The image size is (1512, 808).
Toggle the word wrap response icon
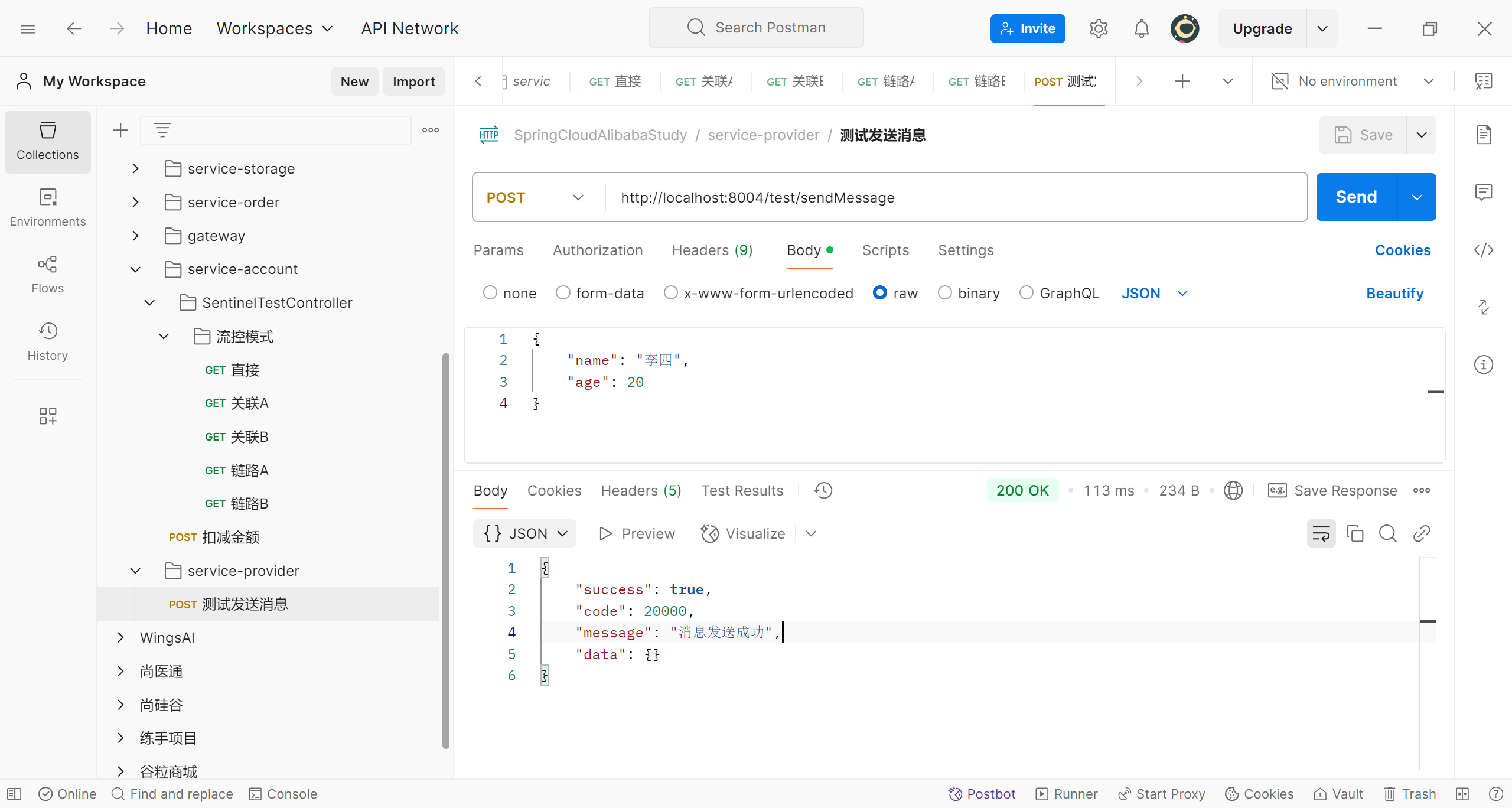1321,534
